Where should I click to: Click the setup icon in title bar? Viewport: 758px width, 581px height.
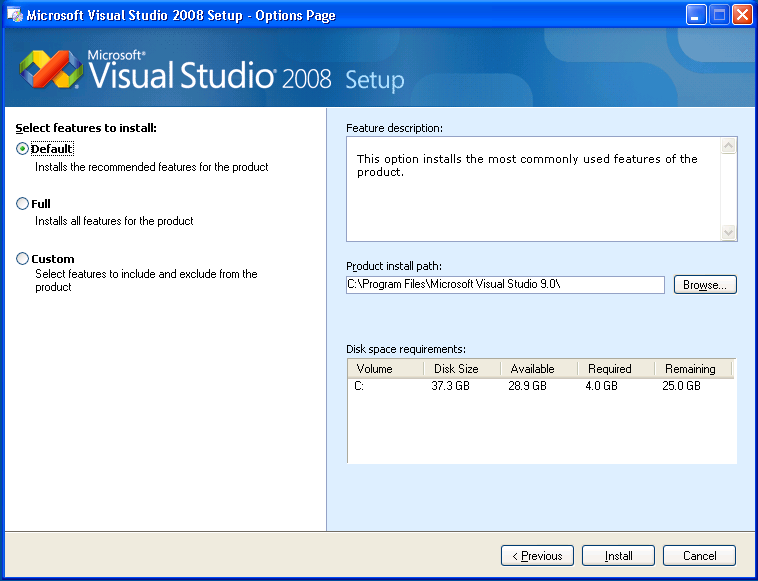click(x=14, y=15)
